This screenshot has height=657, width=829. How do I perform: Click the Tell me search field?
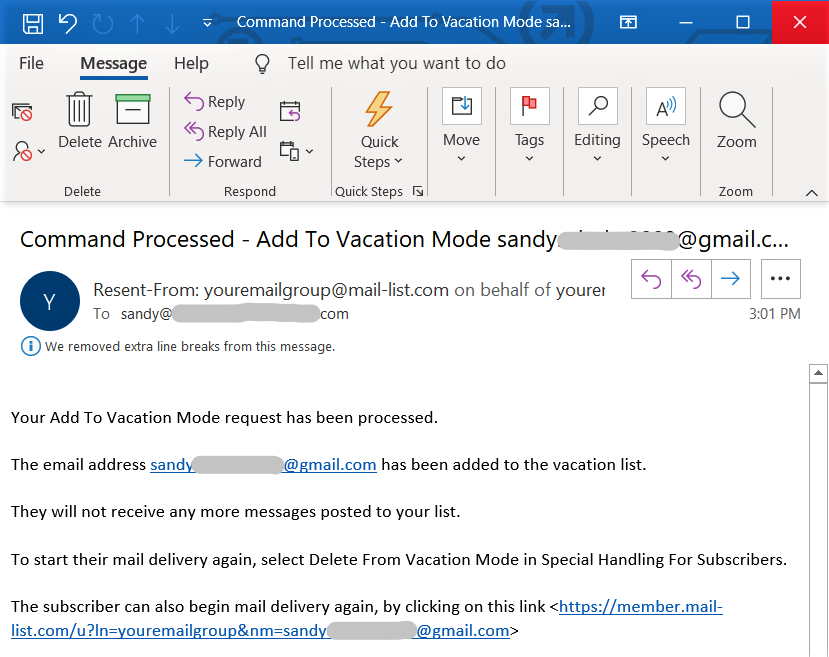tap(396, 63)
